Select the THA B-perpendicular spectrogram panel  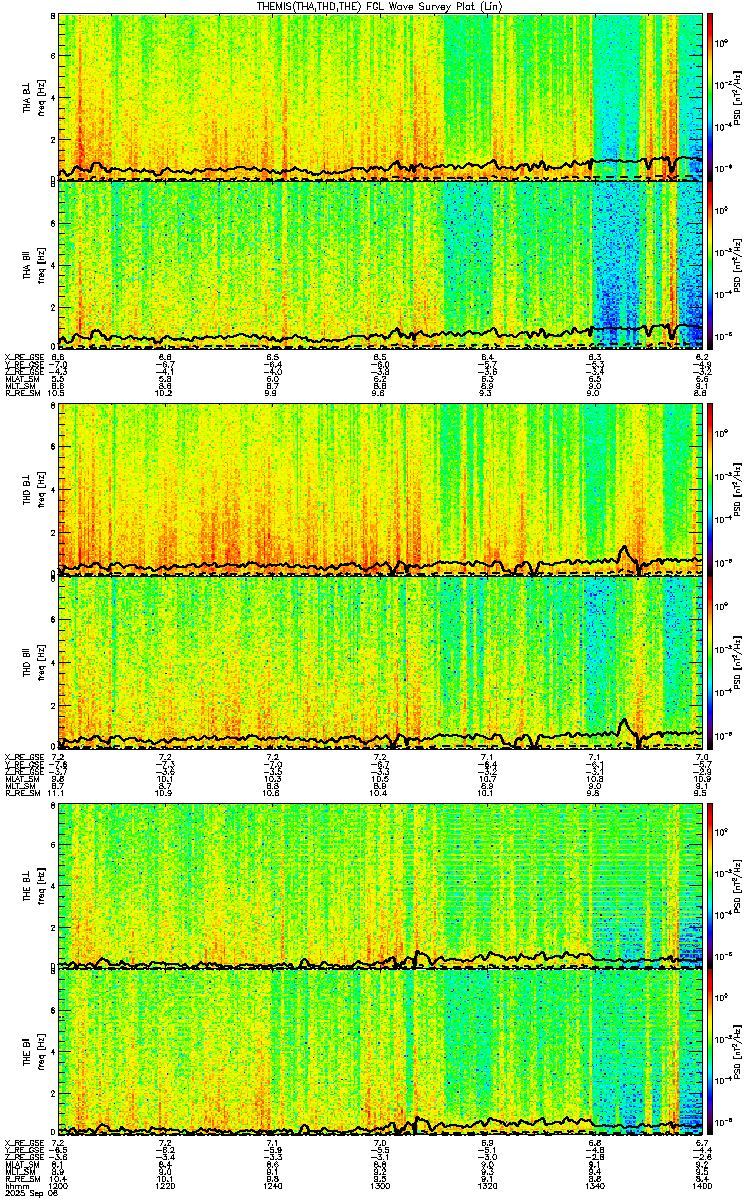click(381, 96)
